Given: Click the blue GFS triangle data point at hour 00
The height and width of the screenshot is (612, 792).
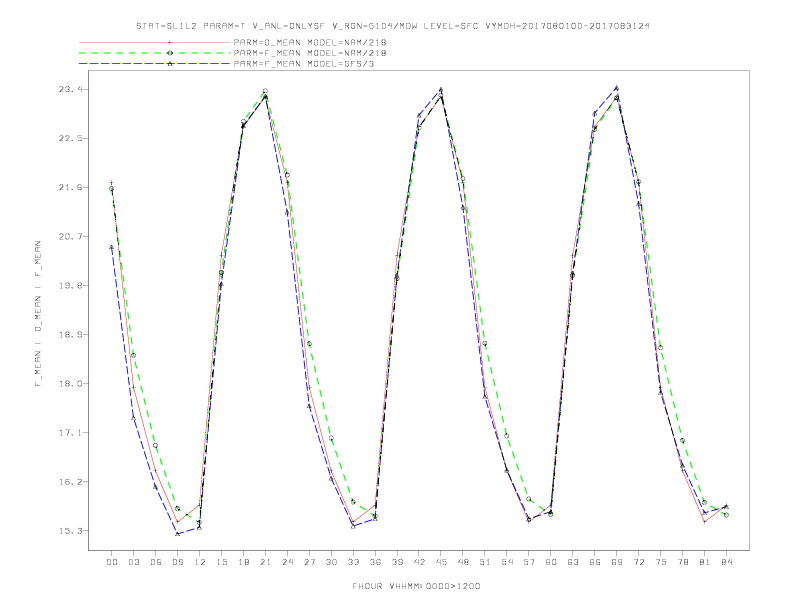Looking at the screenshot, I should click(x=112, y=247).
